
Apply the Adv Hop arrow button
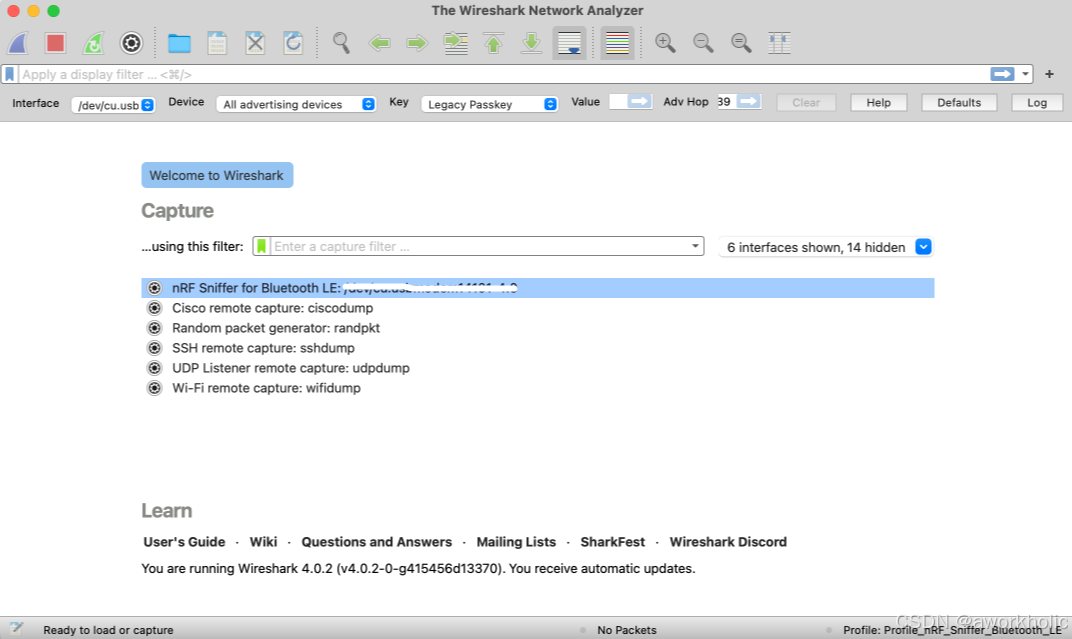click(749, 101)
